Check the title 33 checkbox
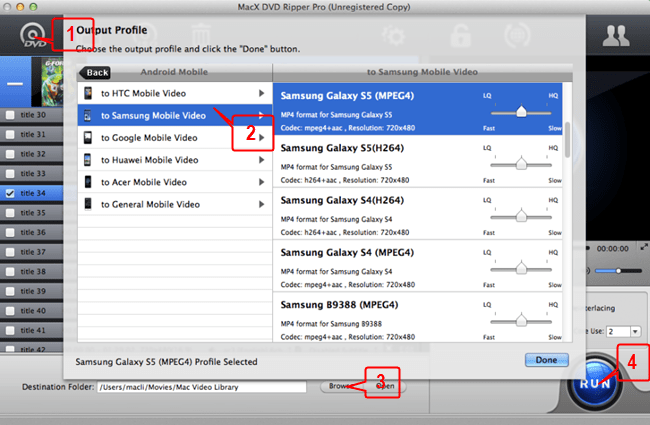Viewport: 650px width, 425px height. [10, 173]
